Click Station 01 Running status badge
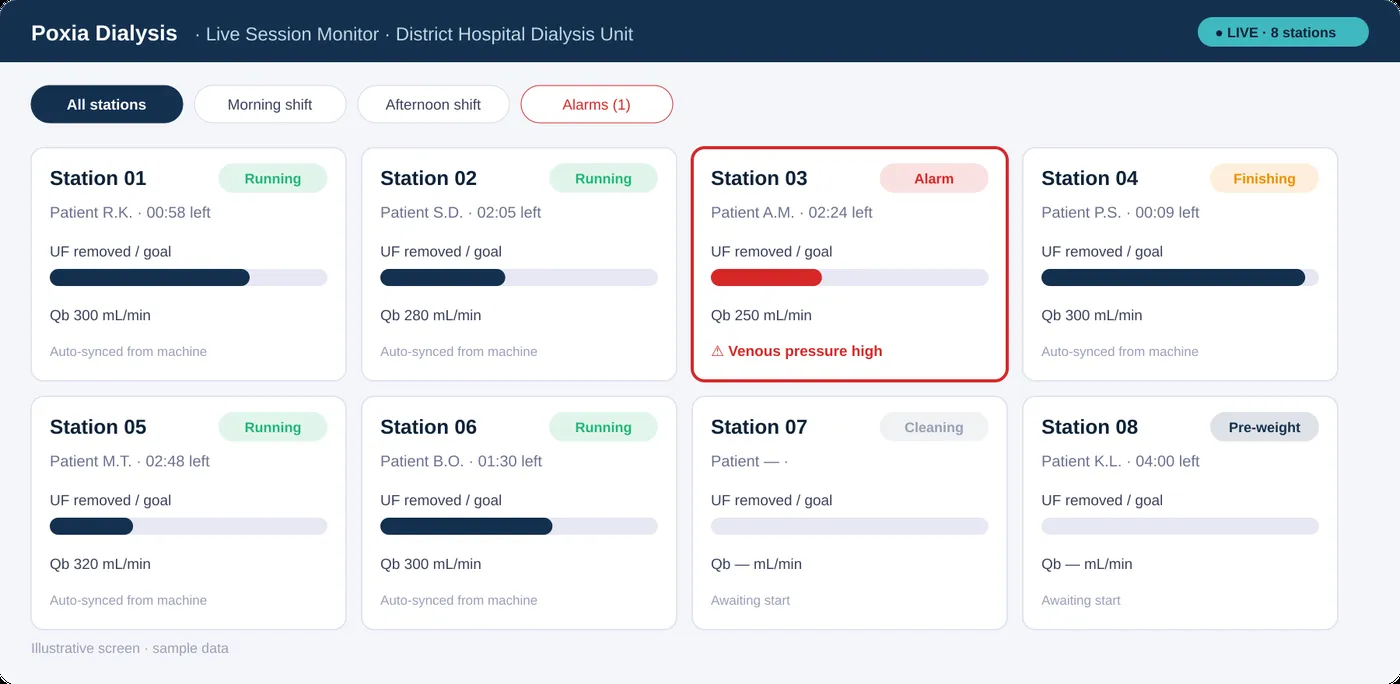Image resolution: width=1400 pixels, height=684 pixels. point(273,178)
